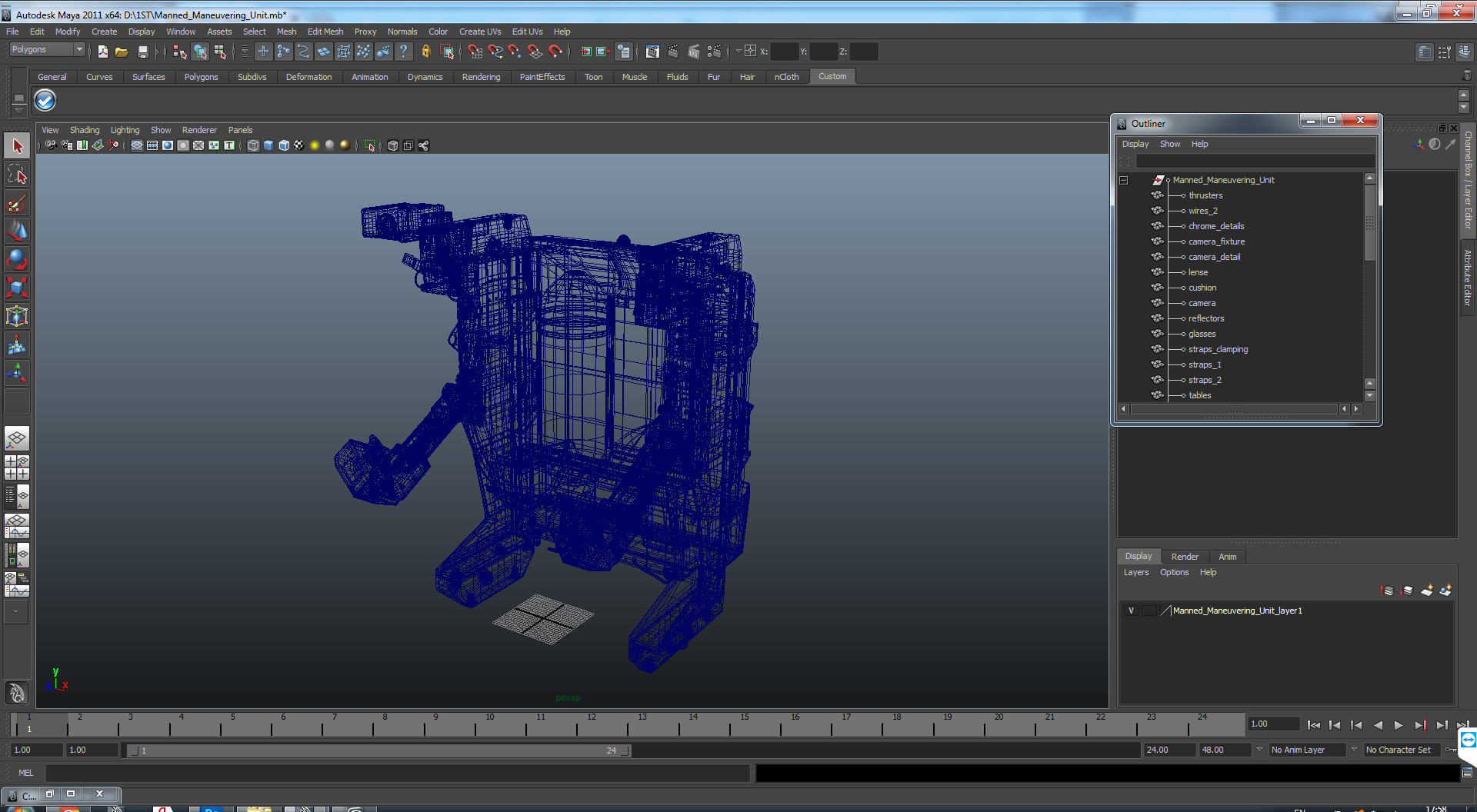Toggle use all lights yellow sphere
This screenshot has height=812, width=1477.
(315, 145)
